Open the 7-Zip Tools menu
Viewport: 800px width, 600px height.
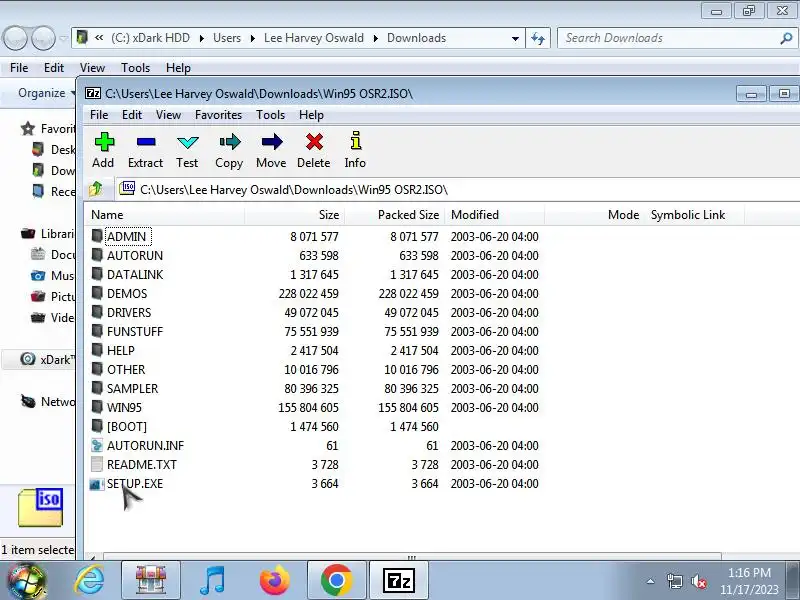pos(270,115)
